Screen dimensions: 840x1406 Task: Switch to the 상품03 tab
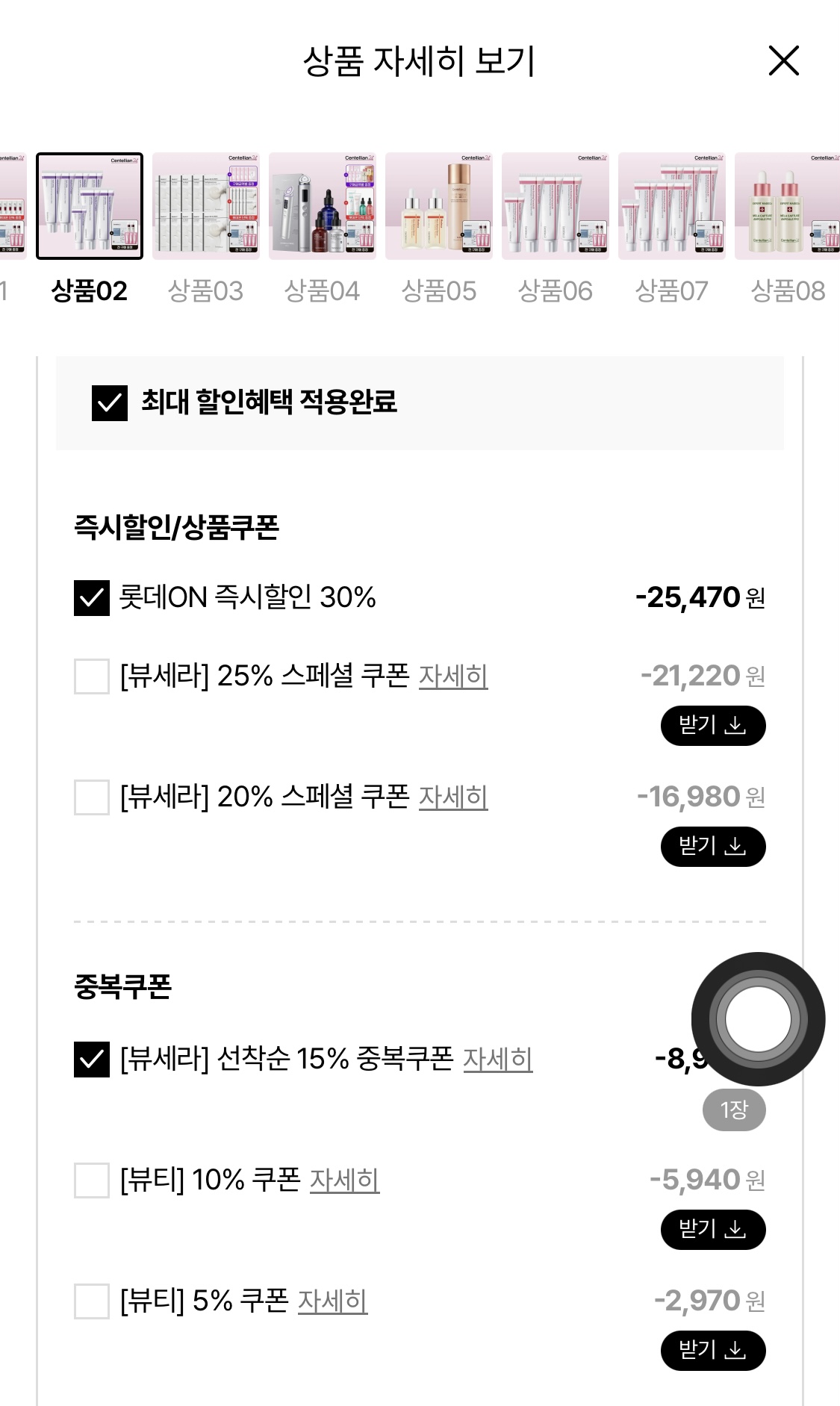205,291
